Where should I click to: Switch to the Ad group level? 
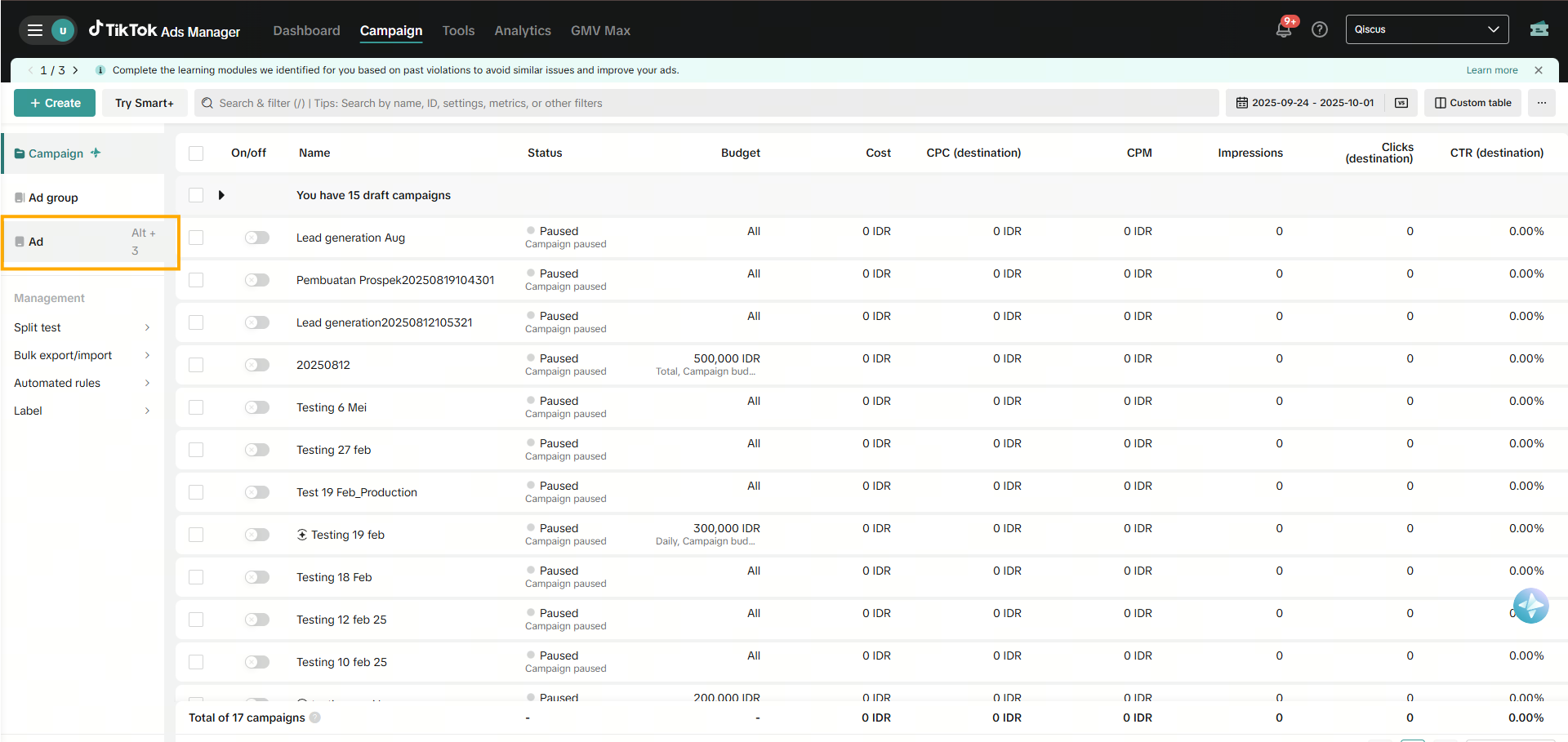click(x=53, y=198)
